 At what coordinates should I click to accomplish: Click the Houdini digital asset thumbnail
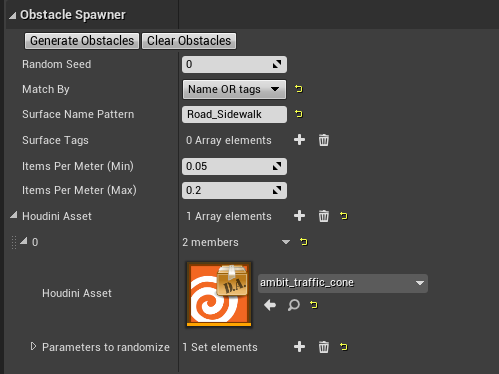pos(219,294)
